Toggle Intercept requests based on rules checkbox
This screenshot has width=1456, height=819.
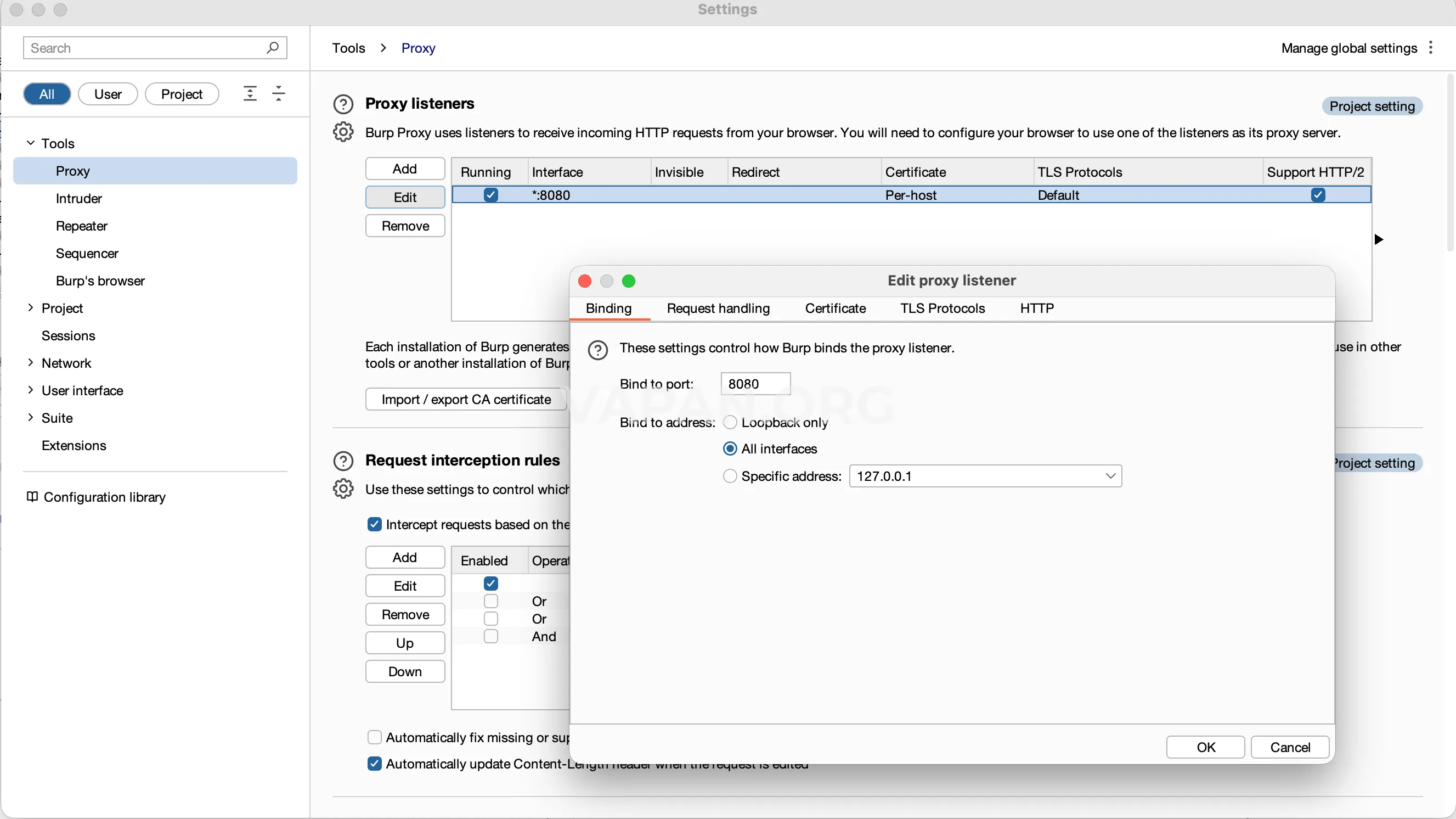(374, 524)
